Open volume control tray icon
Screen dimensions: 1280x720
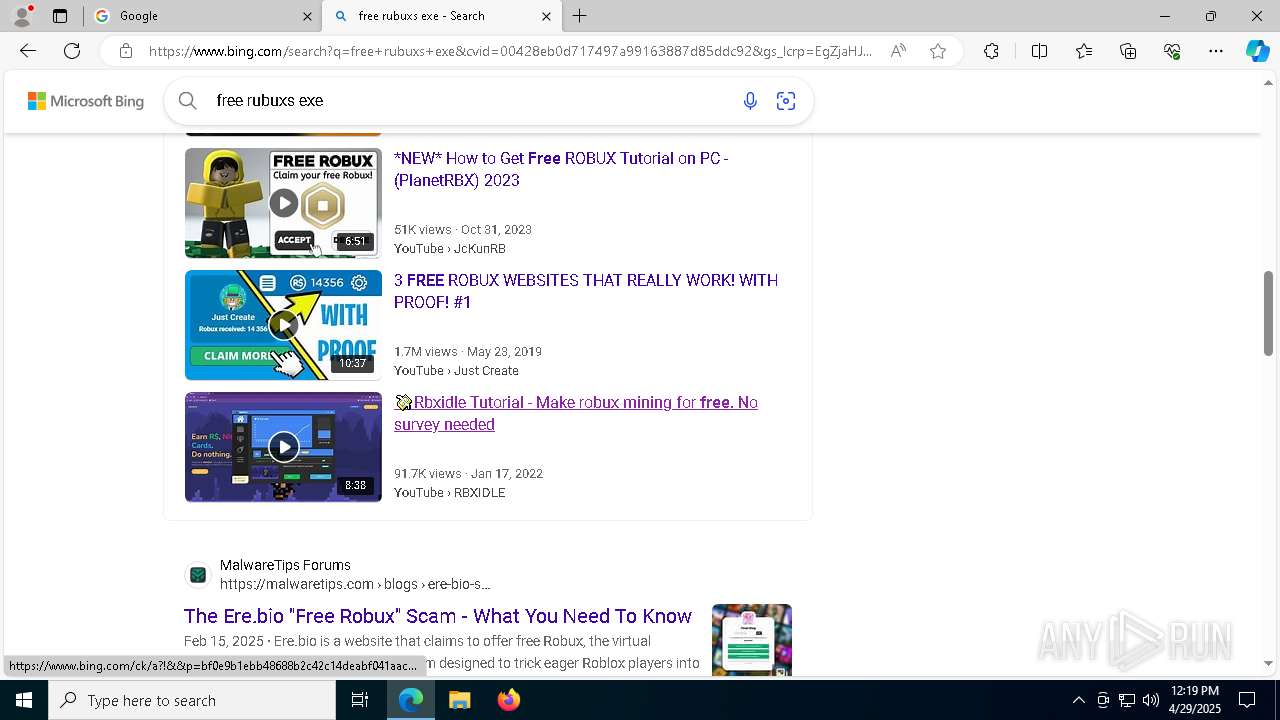1151,700
